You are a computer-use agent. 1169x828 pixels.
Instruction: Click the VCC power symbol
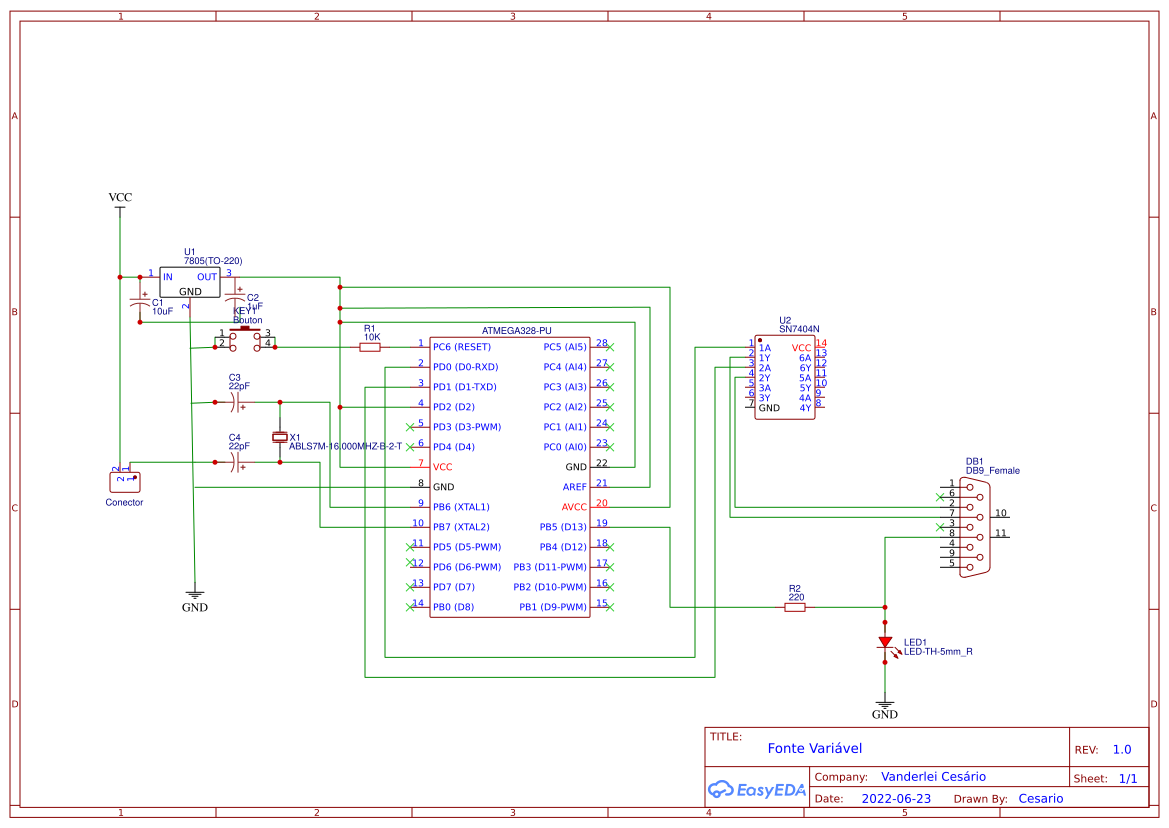[x=120, y=198]
